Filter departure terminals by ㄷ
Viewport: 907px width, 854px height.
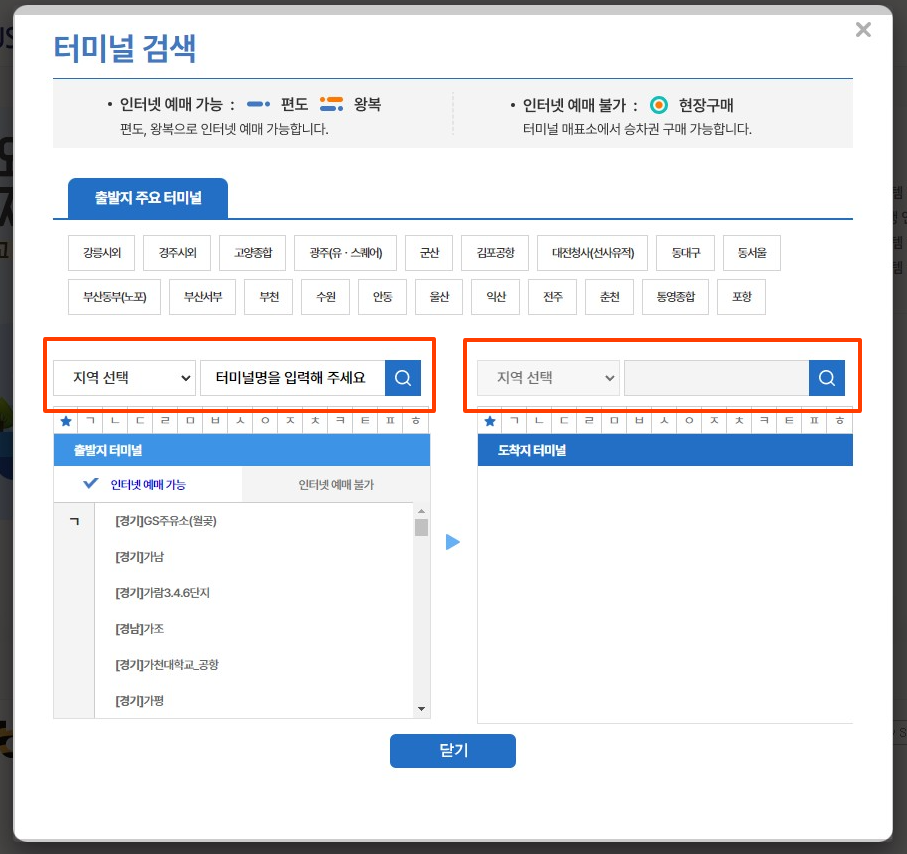pos(141,421)
